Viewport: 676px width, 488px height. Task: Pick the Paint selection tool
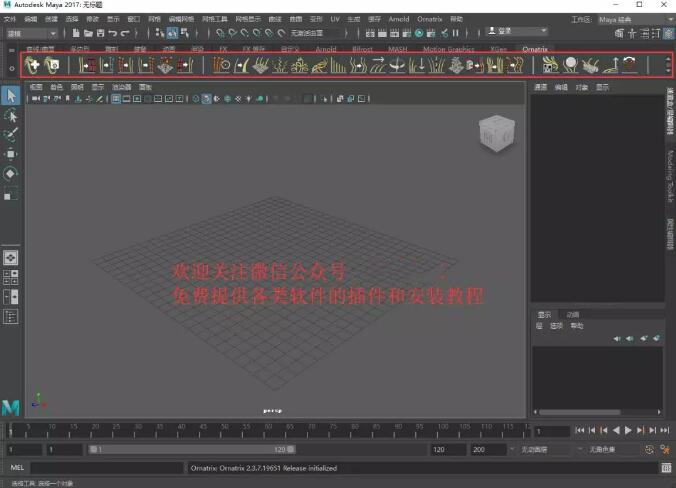pyautogui.click(x=11, y=135)
